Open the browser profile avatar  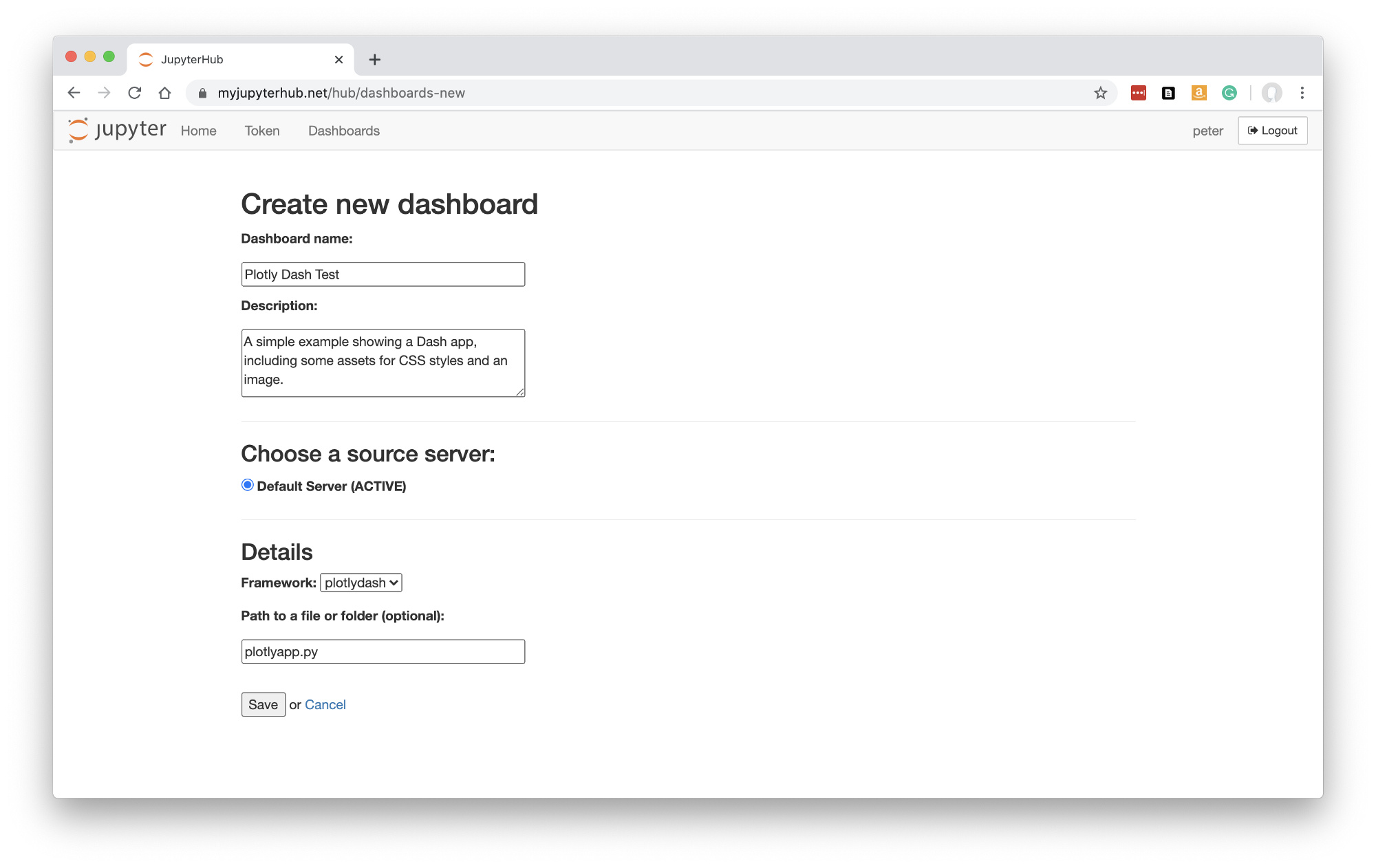coord(1272,93)
